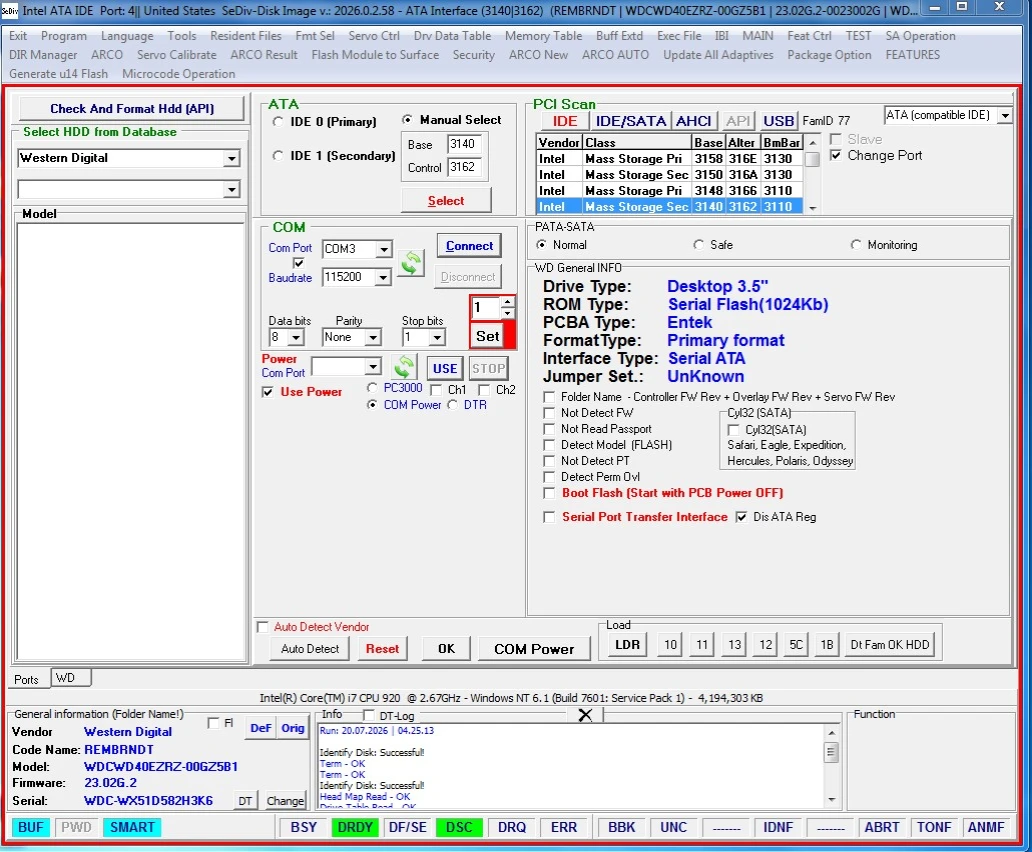The width and height of the screenshot is (1032, 852).
Task: Enable the Not Detect FW checkbox
Action: (549, 413)
